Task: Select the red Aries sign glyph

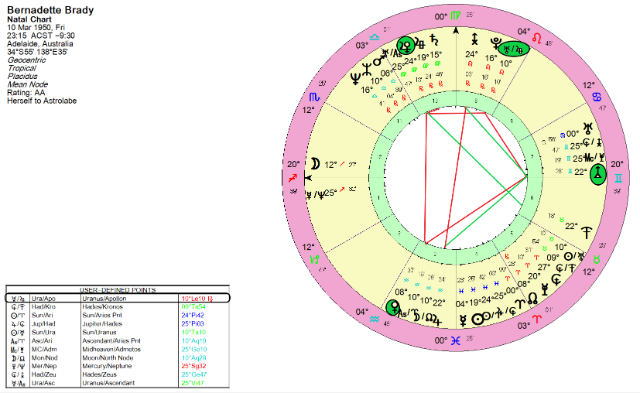Action: (x=538, y=319)
